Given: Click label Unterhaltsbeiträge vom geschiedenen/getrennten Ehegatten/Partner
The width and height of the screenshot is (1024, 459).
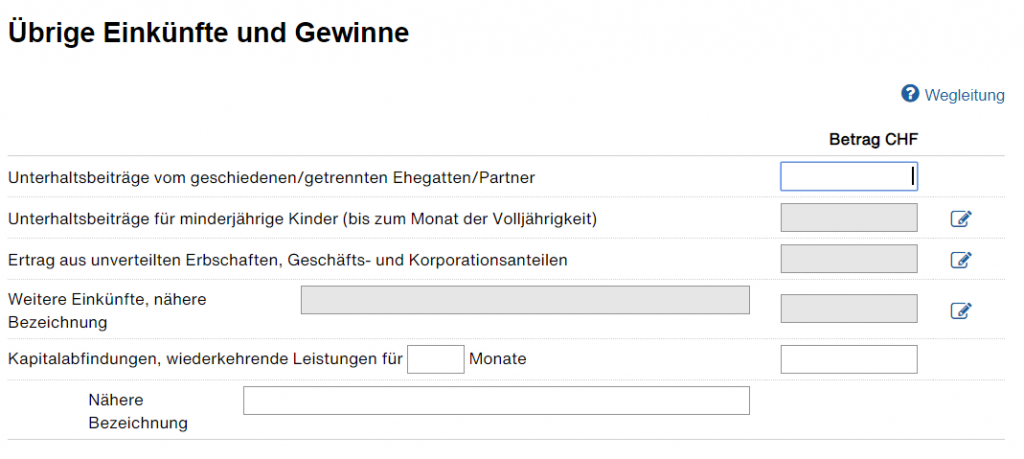Looking at the screenshot, I should coord(271,178).
